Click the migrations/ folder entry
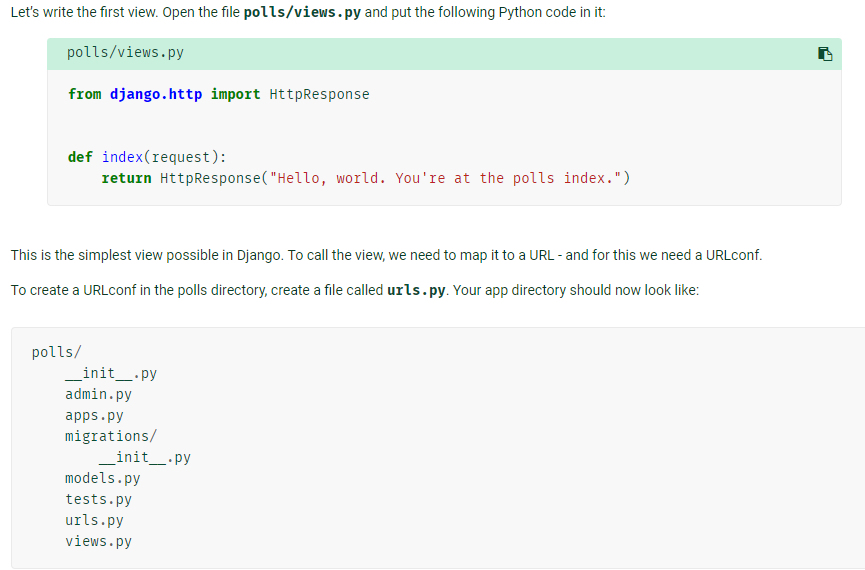The width and height of the screenshot is (865, 570). pyautogui.click(x=111, y=436)
